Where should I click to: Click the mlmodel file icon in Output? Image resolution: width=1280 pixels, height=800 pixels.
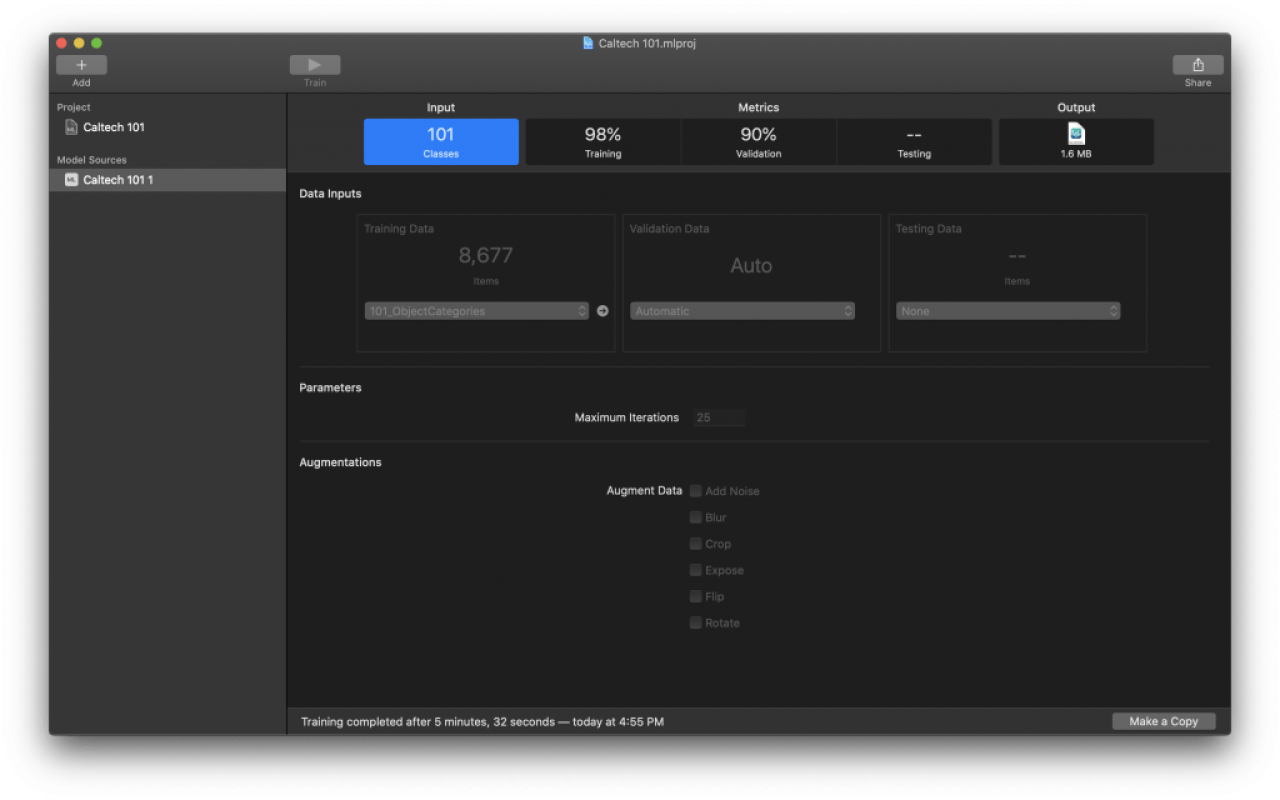coord(1076,134)
